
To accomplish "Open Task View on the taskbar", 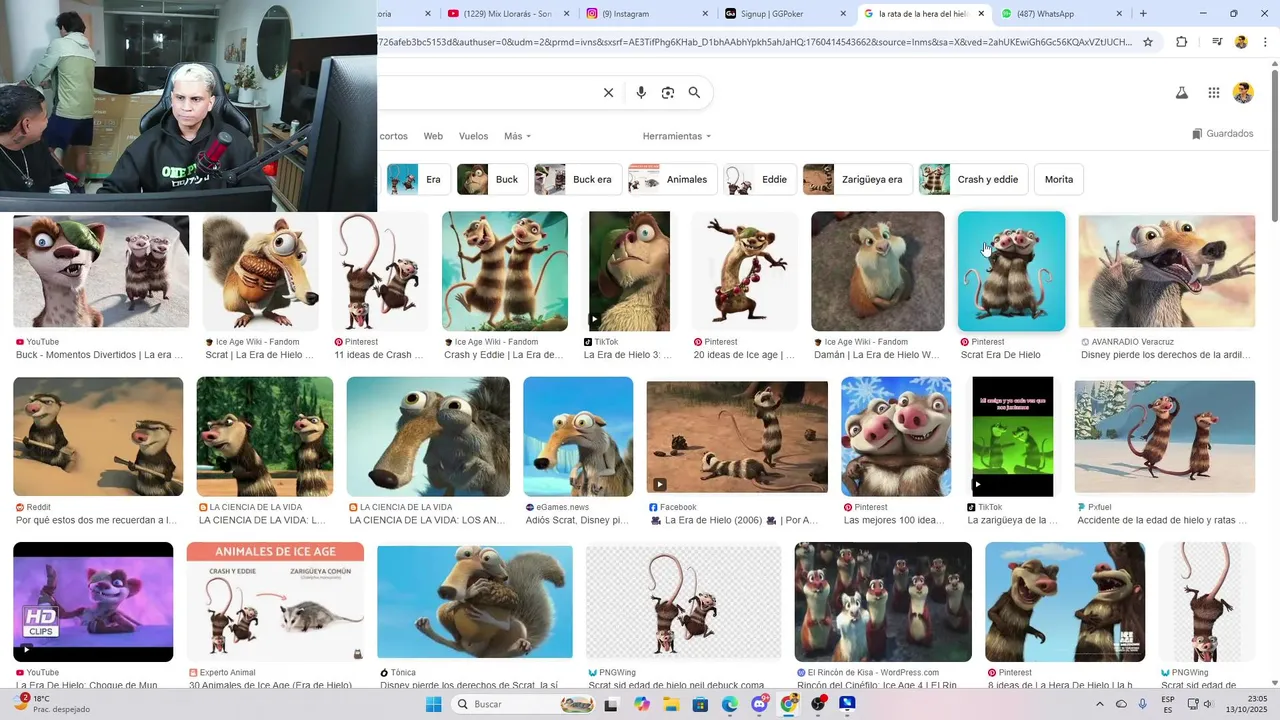I will click(x=611, y=704).
